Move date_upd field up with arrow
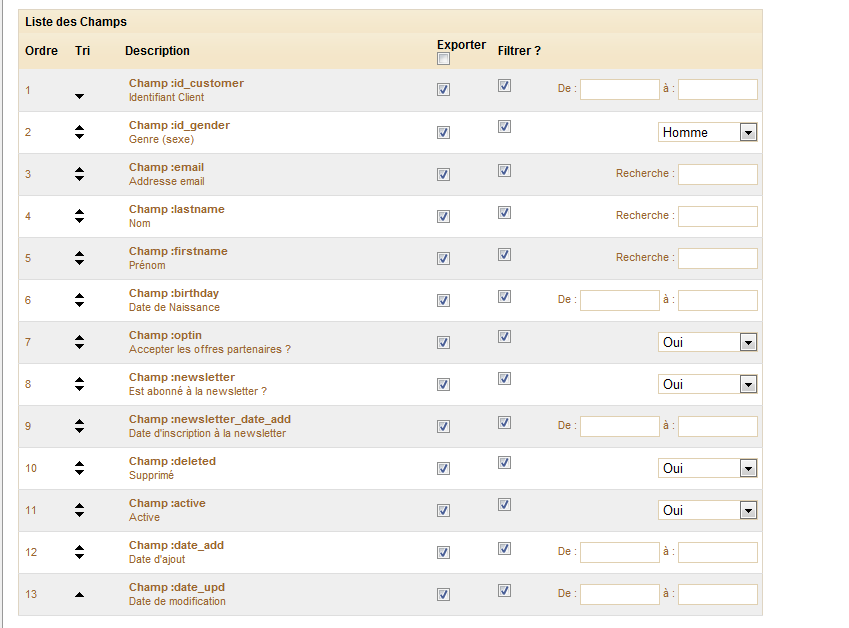Viewport: 849px width, 628px height. tap(80, 595)
